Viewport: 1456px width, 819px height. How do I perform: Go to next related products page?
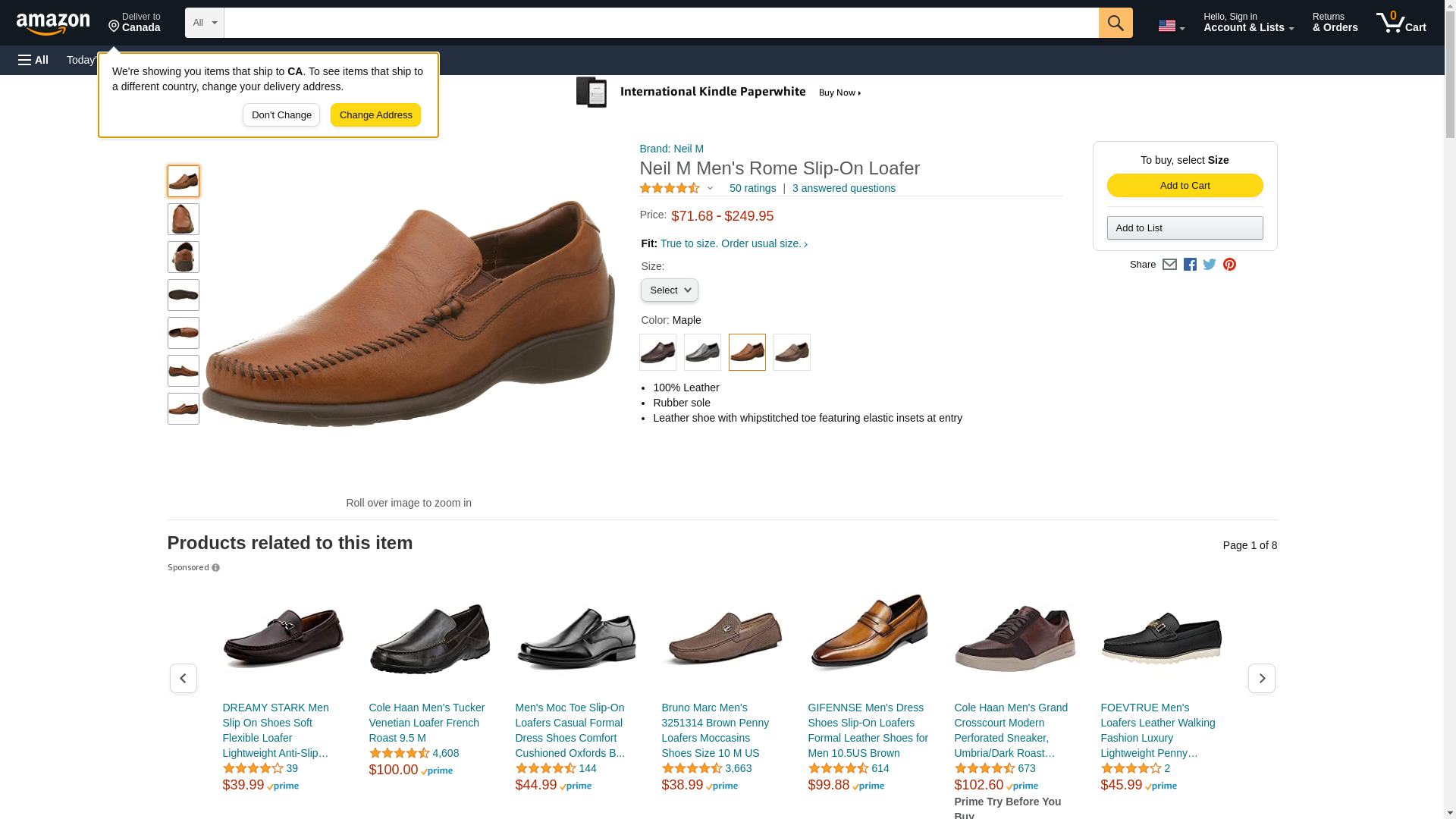tap(1261, 678)
